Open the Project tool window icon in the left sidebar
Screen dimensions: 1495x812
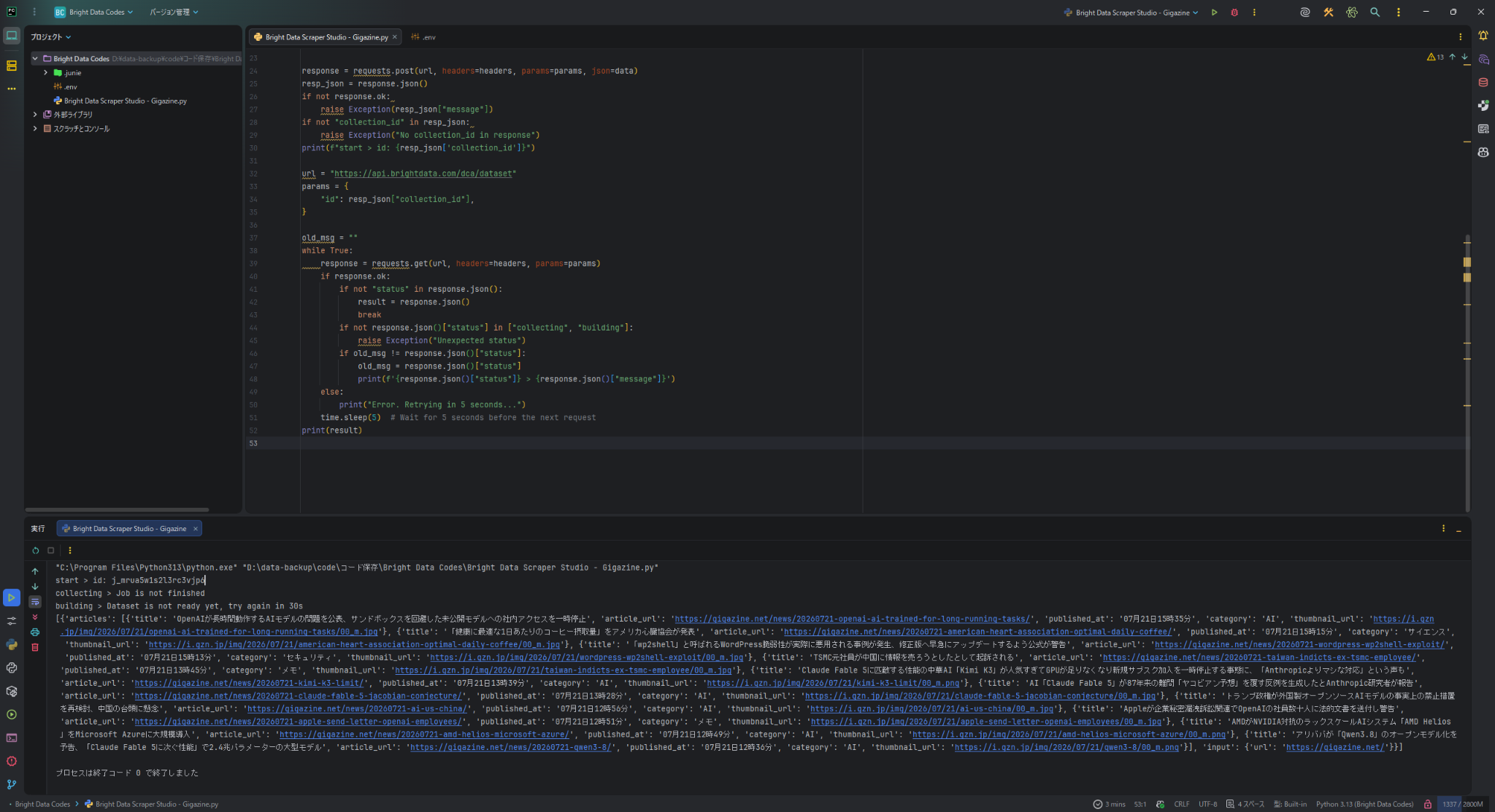[x=12, y=36]
